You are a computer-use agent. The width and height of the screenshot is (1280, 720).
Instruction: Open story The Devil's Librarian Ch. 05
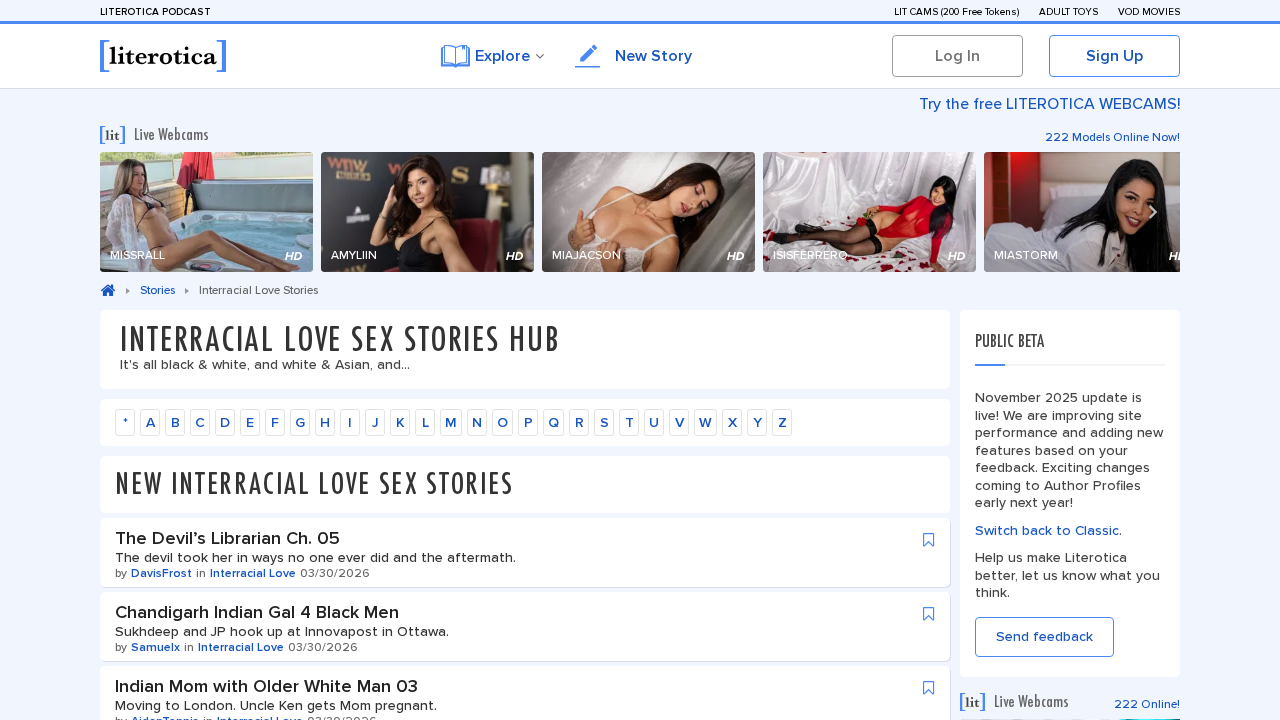227,538
